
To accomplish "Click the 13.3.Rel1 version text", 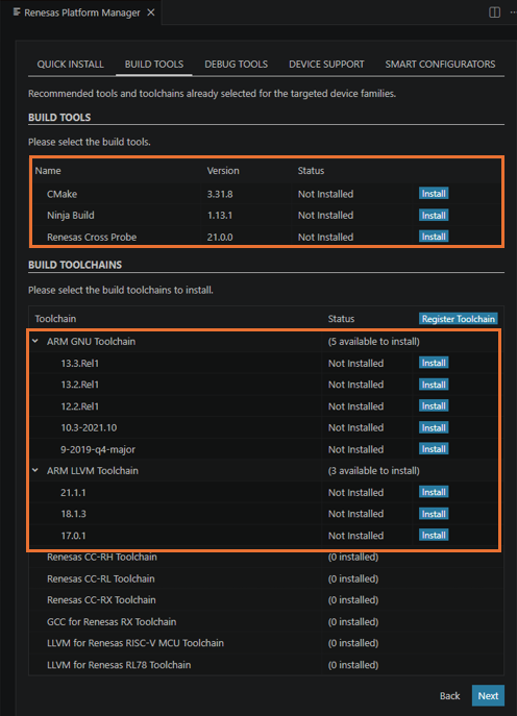I will coord(80,363).
